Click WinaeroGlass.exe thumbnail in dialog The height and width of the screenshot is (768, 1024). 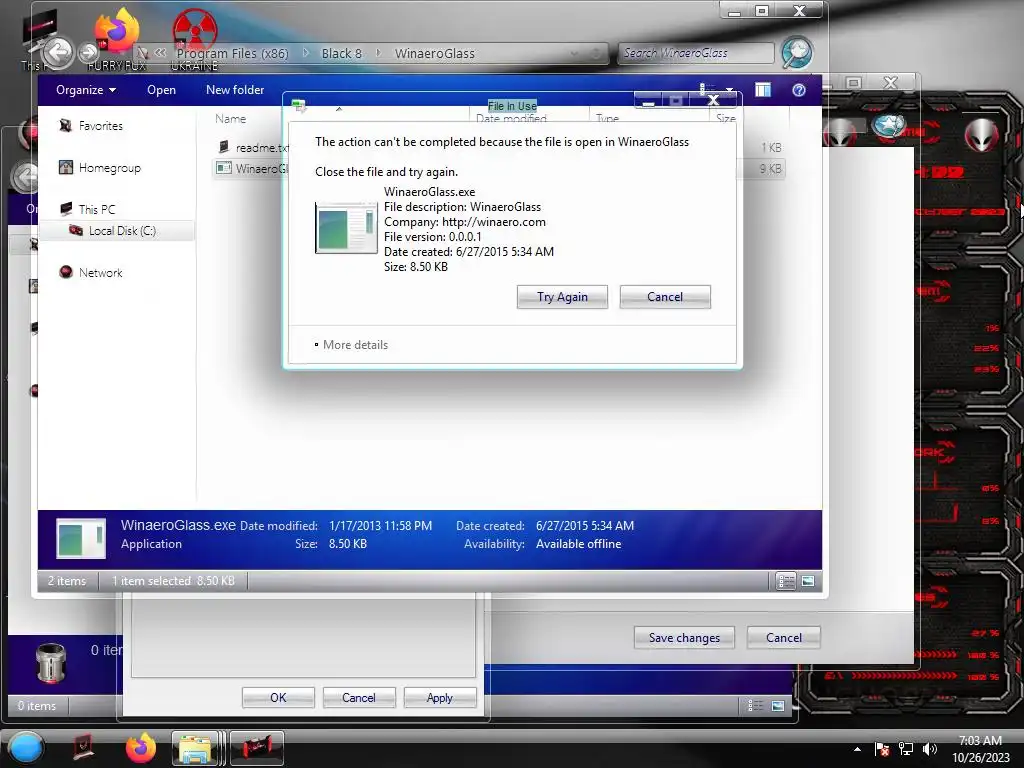(346, 227)
